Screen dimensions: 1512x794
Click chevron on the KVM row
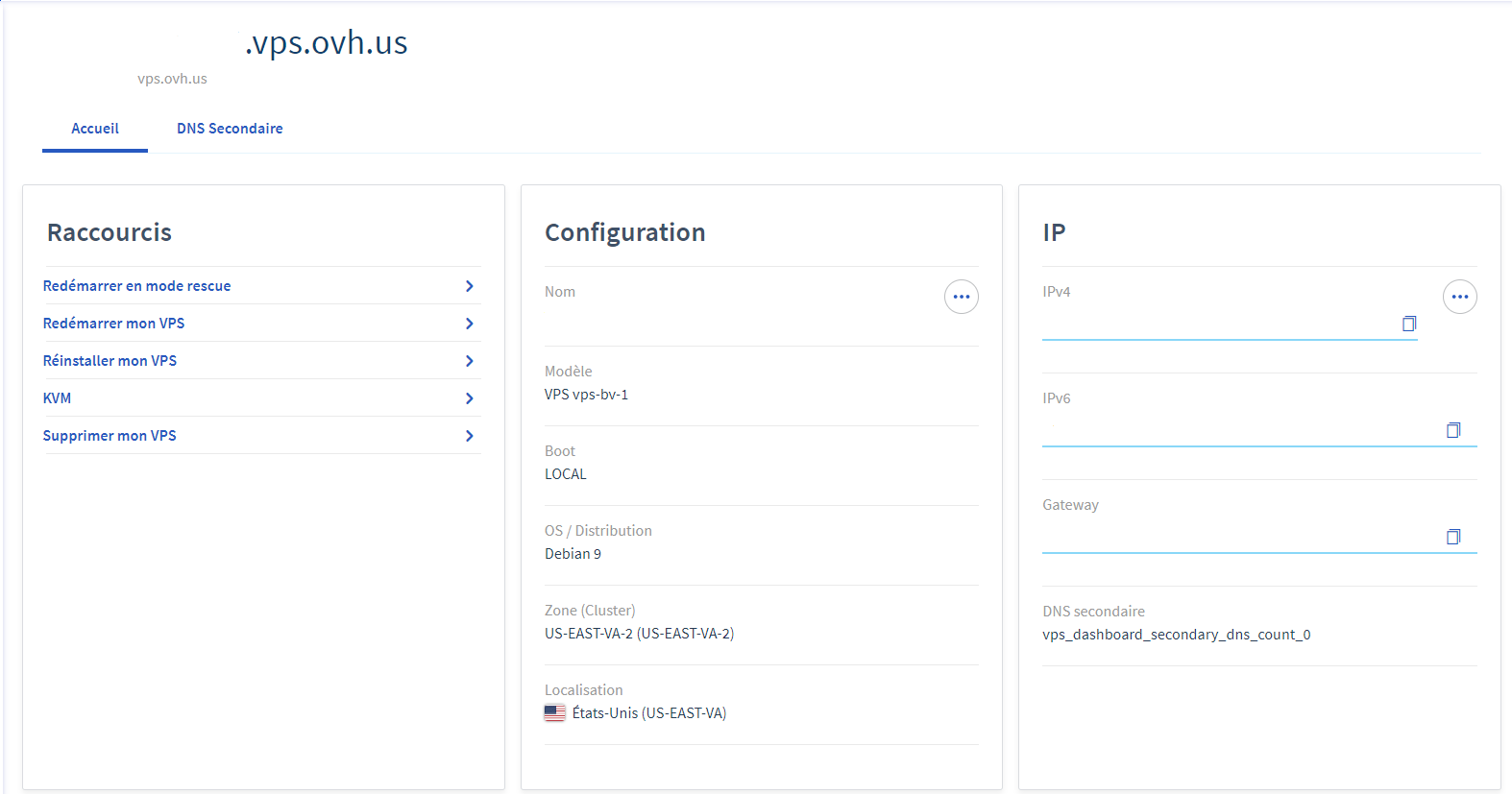point(470,398)
